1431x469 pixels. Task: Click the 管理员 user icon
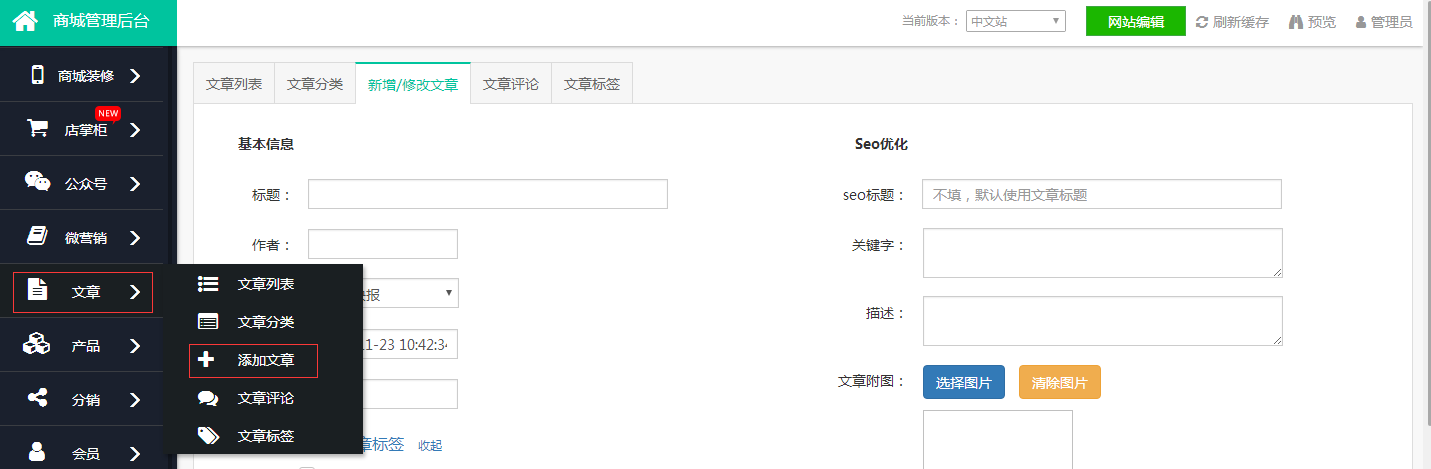[1360, 22]
